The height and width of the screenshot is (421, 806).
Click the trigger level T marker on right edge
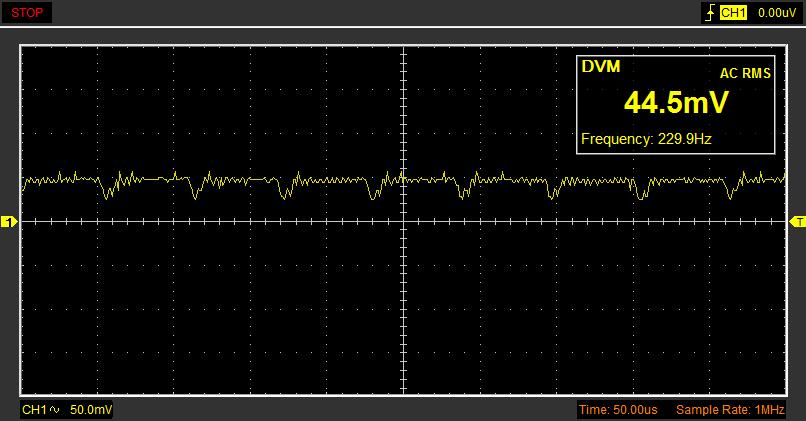pos(797,222)
